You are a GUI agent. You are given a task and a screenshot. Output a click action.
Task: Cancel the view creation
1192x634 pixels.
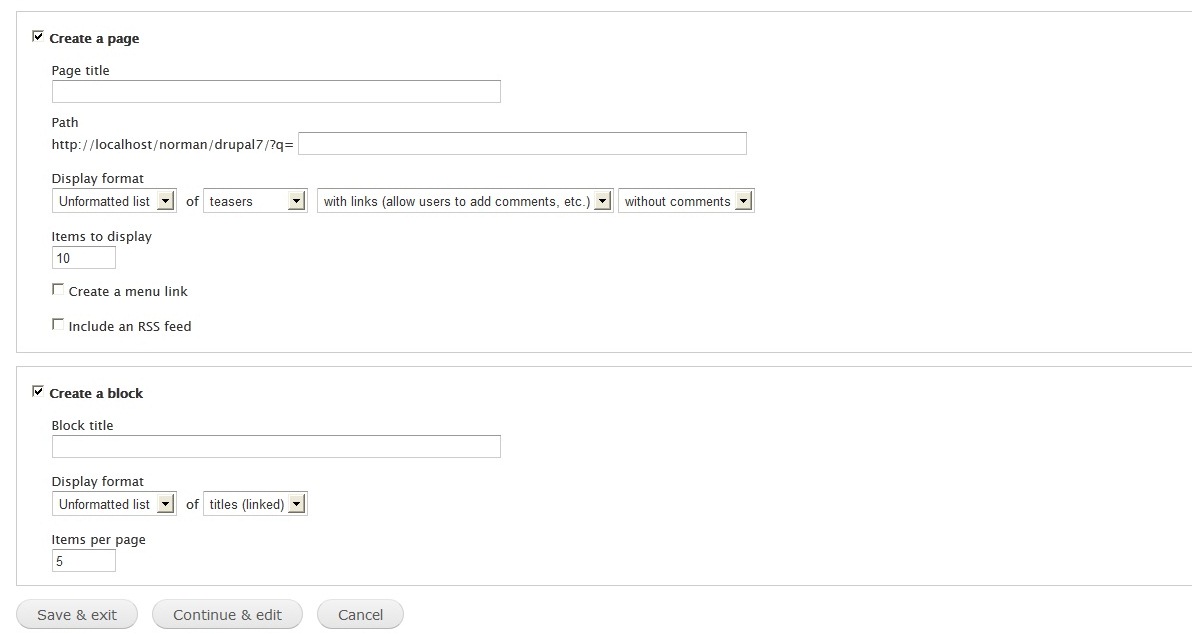click(360, 614)
